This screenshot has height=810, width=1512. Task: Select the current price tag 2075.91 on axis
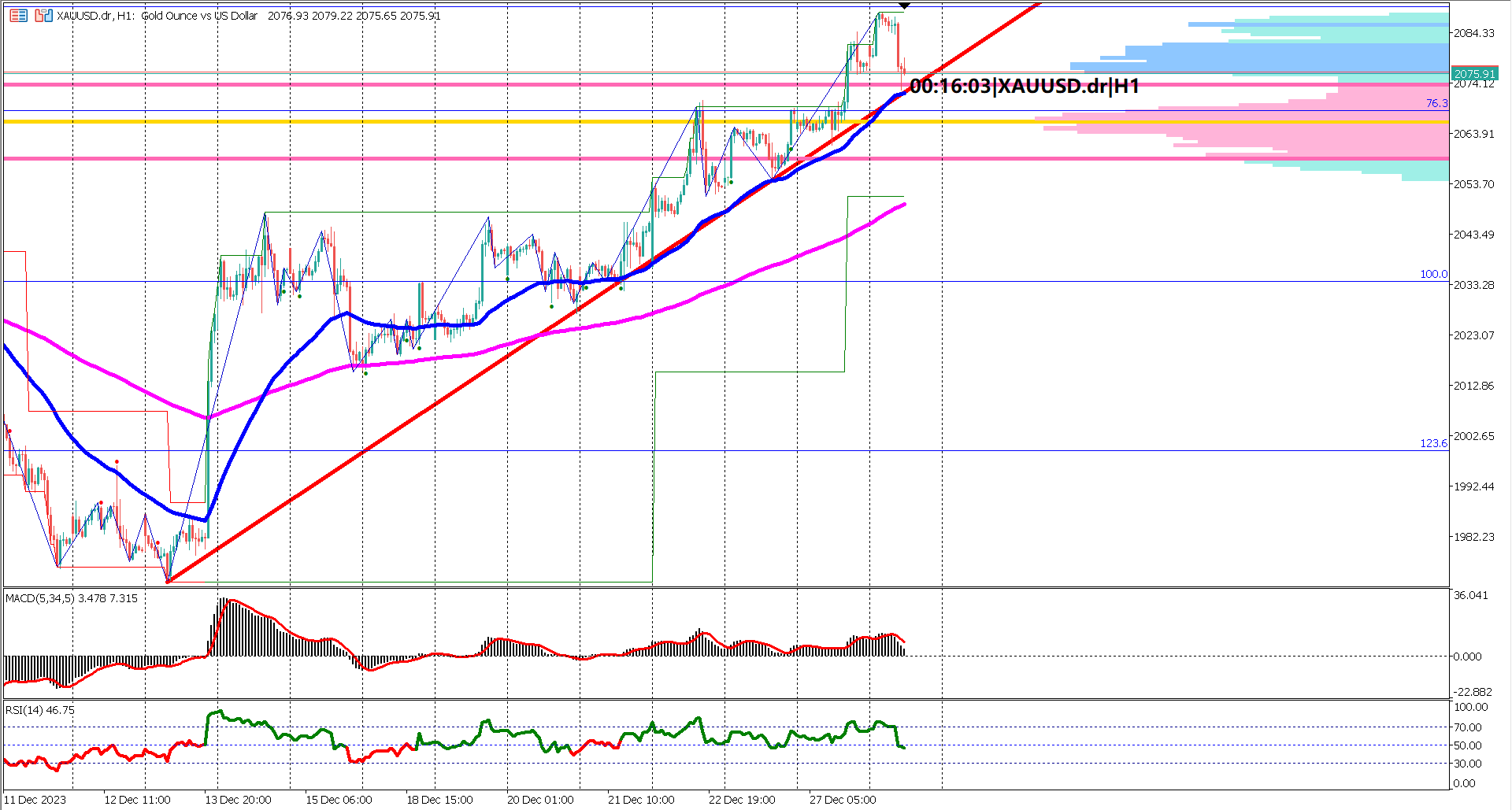pos(1476,73)
